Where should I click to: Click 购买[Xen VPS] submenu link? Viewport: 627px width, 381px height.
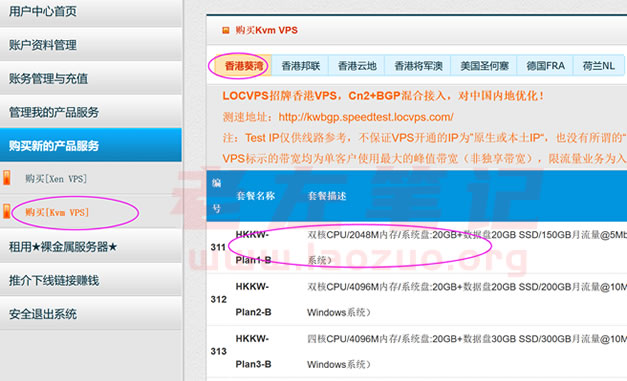click(x=56, y=179)
